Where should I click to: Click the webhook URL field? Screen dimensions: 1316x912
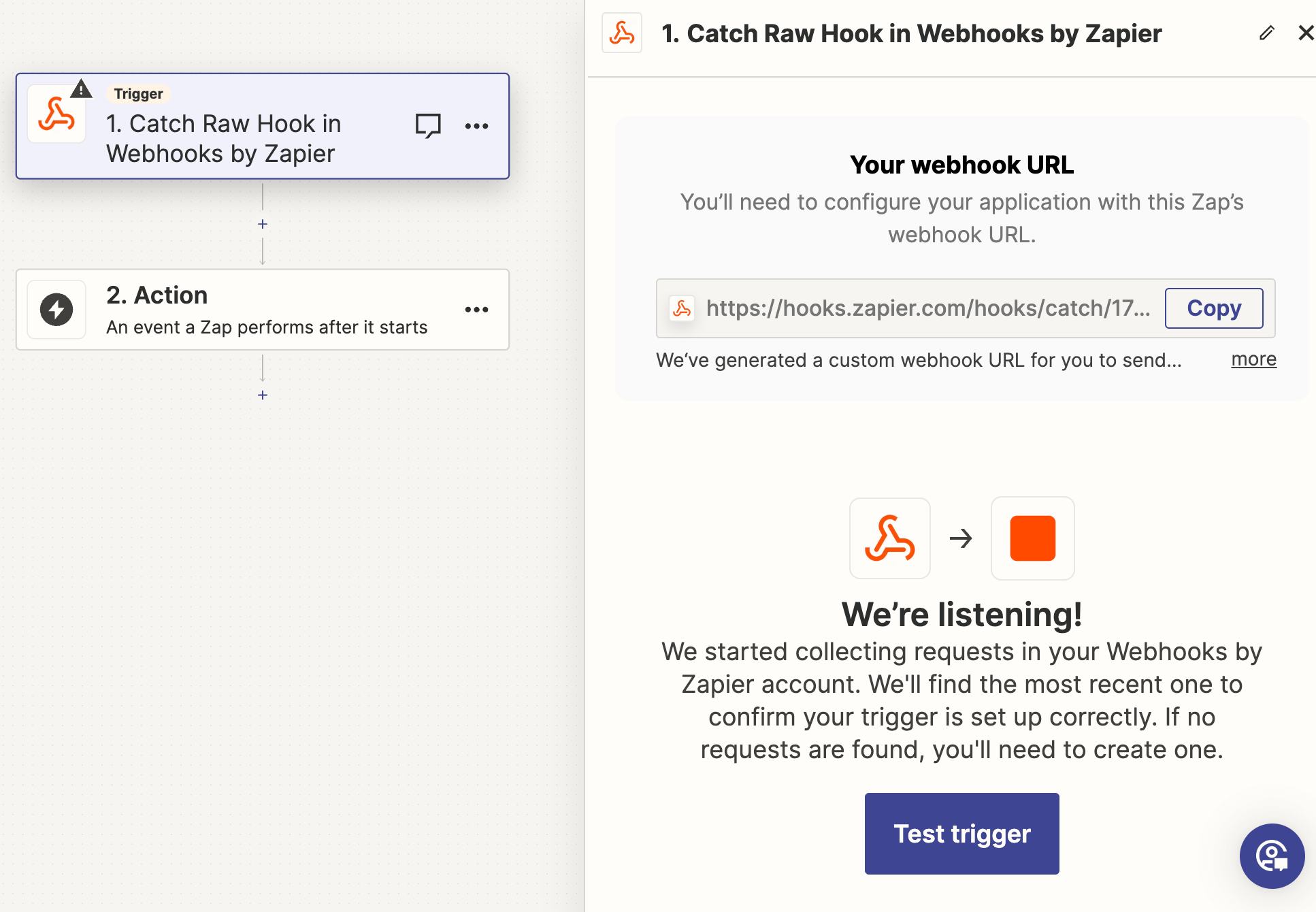click(927, 308)
